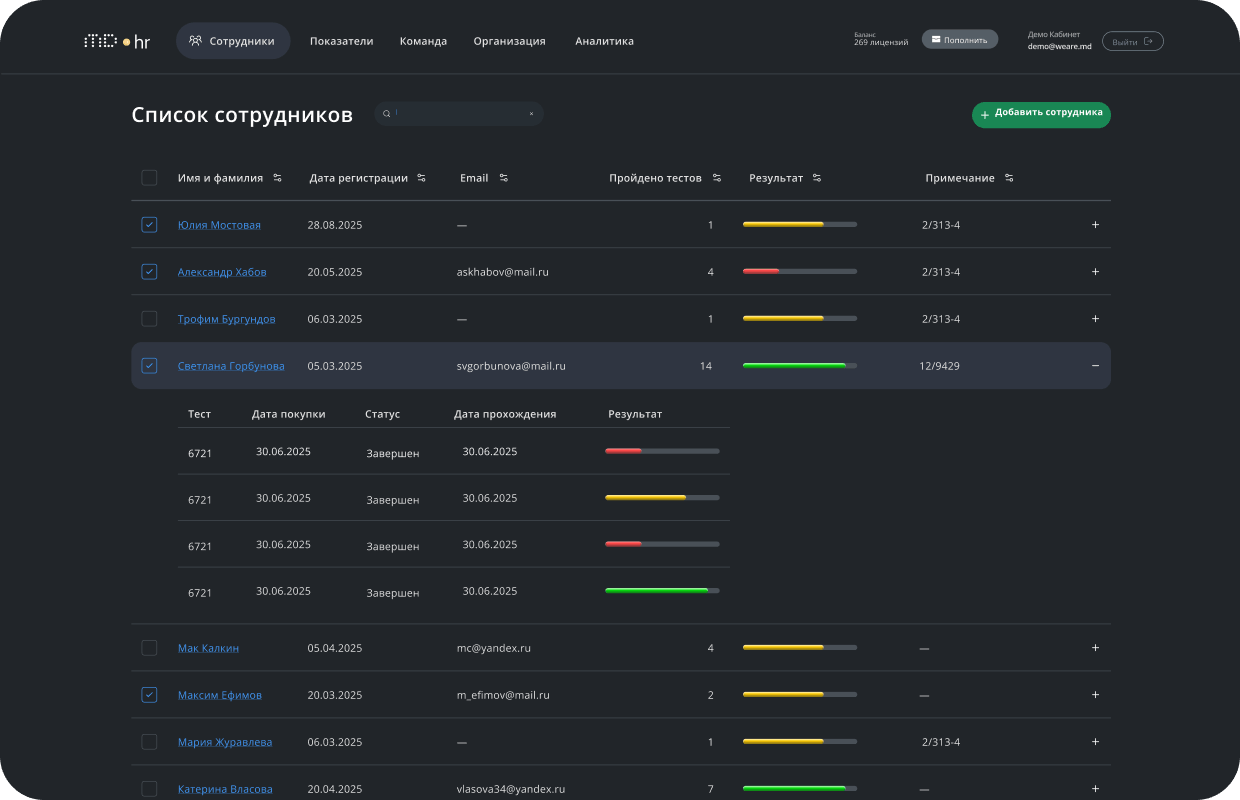Click the Результат column filter icon
The image size is (1240, 800).
tap(817, 178)
